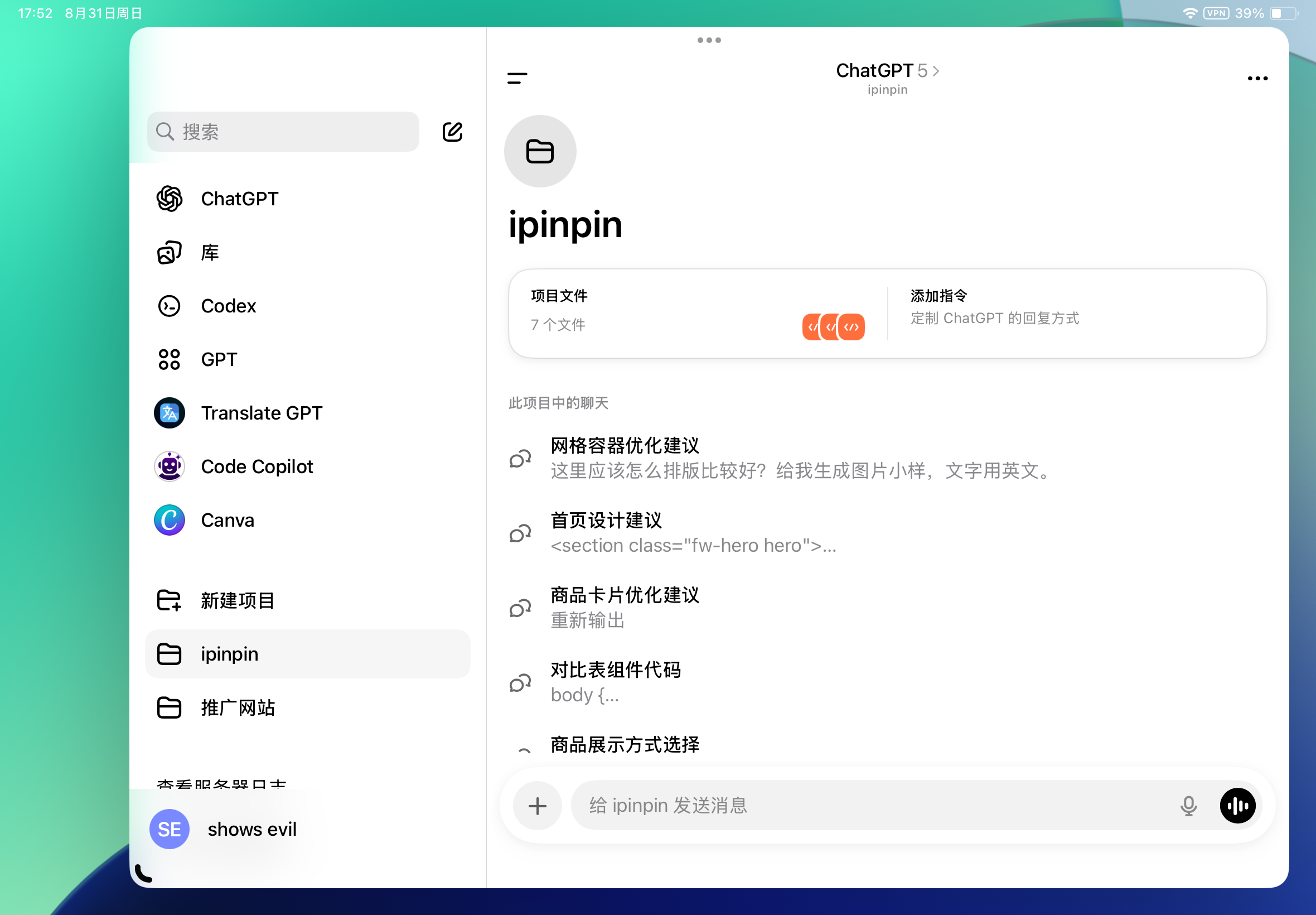Click the Wi-Fi status icon

tap(1190, 13)
